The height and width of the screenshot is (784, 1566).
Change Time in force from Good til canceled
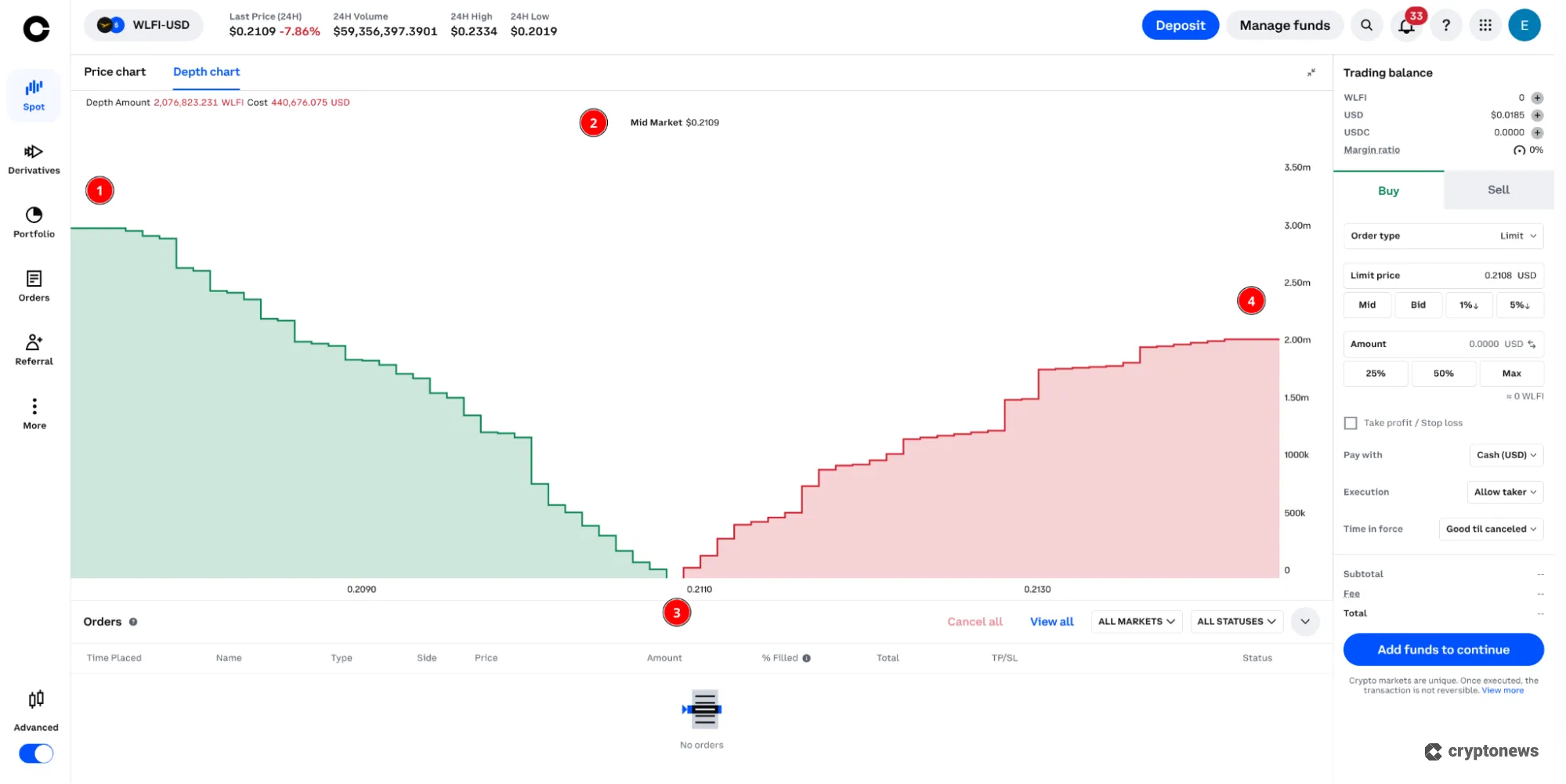pos(1491,529)
